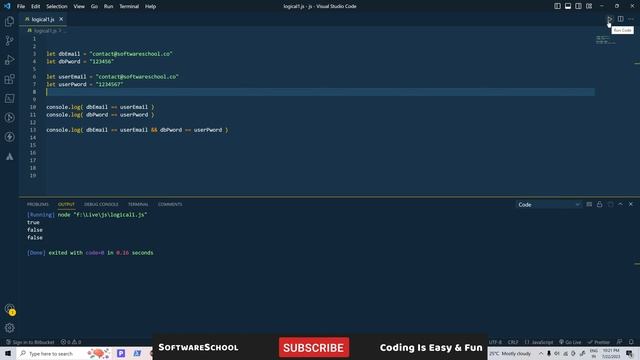Change the UTF-8 file encoding
This screenshot has width=640, height=360.
point(495,342)
